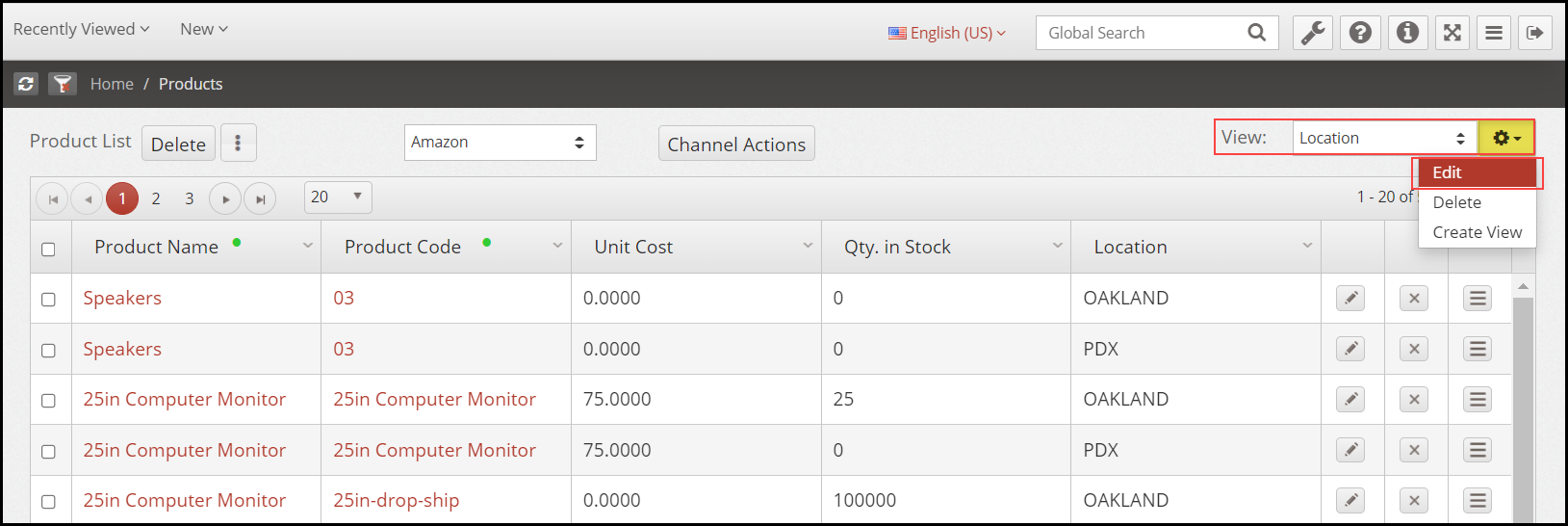Open the help question mark icon
1568x526 pixels.
point(1360,33)
